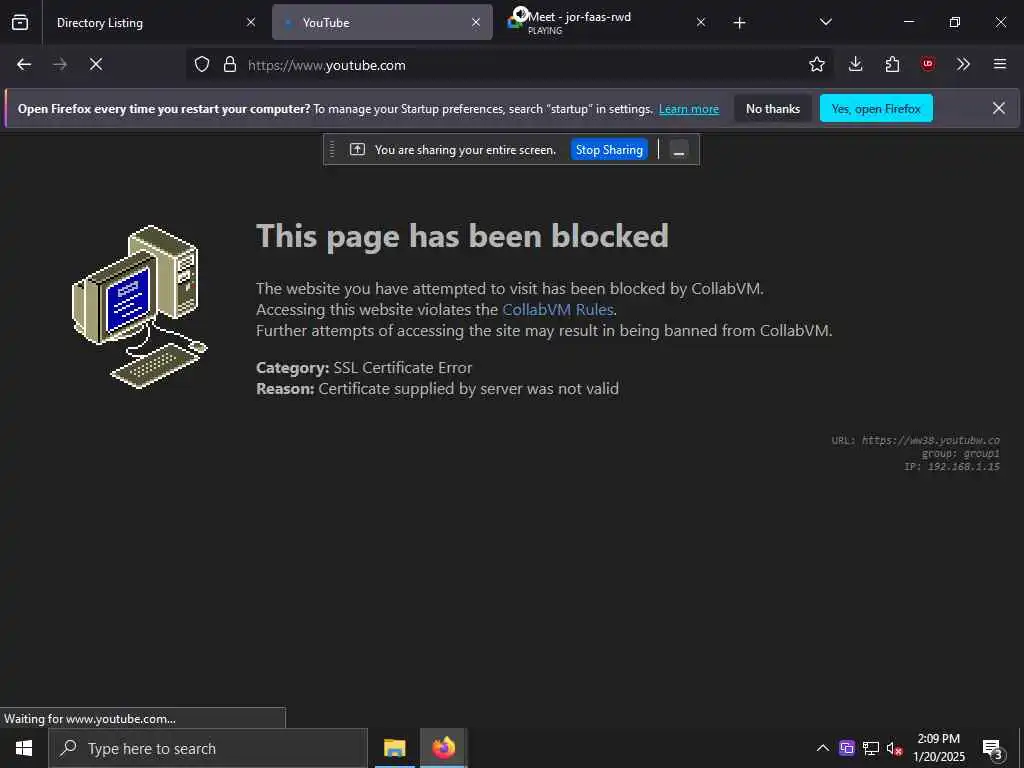Select 'Certificate supplied by server was not valid'

pos(468,389)
